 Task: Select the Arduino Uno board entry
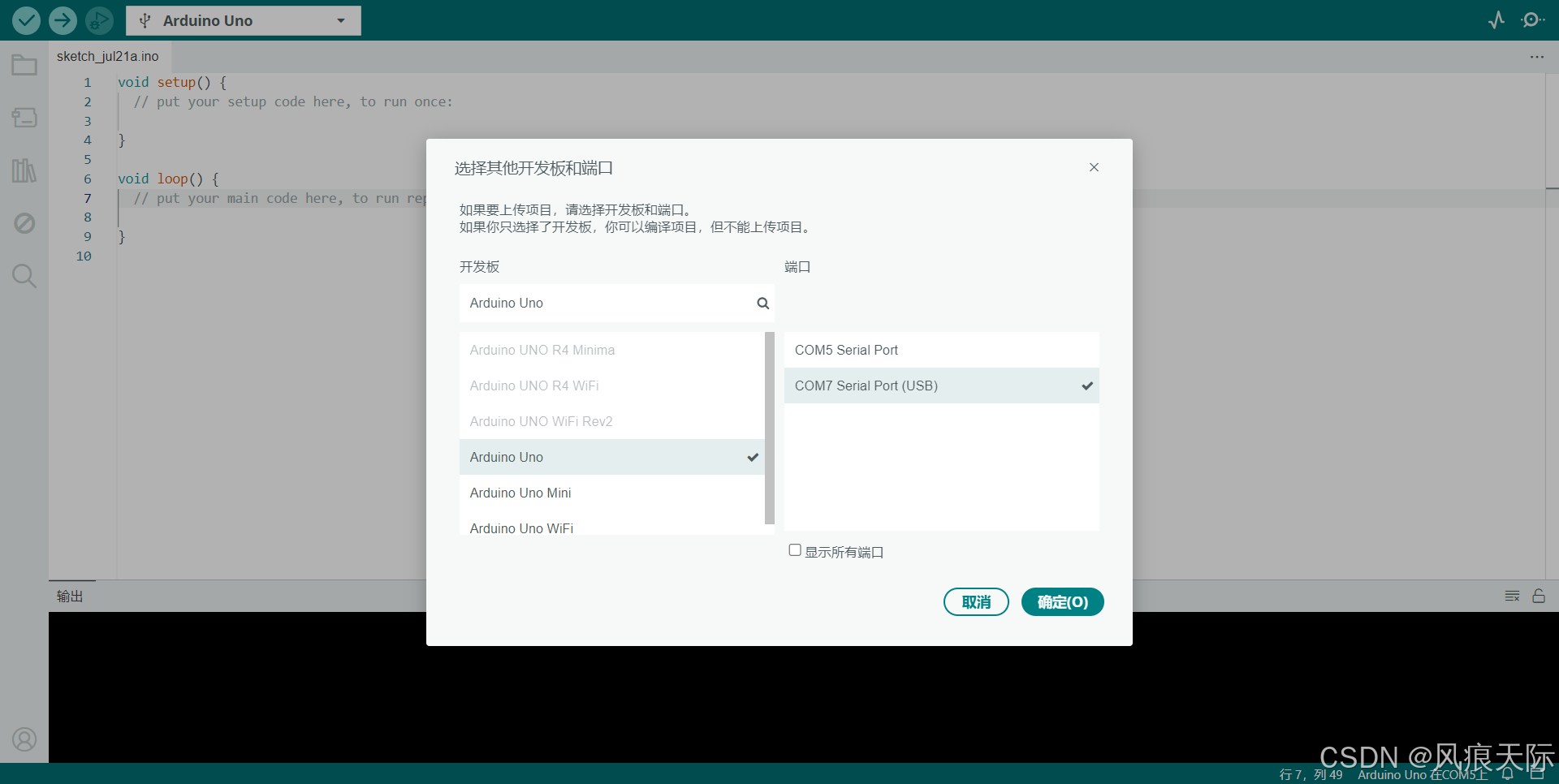[612, 457]
